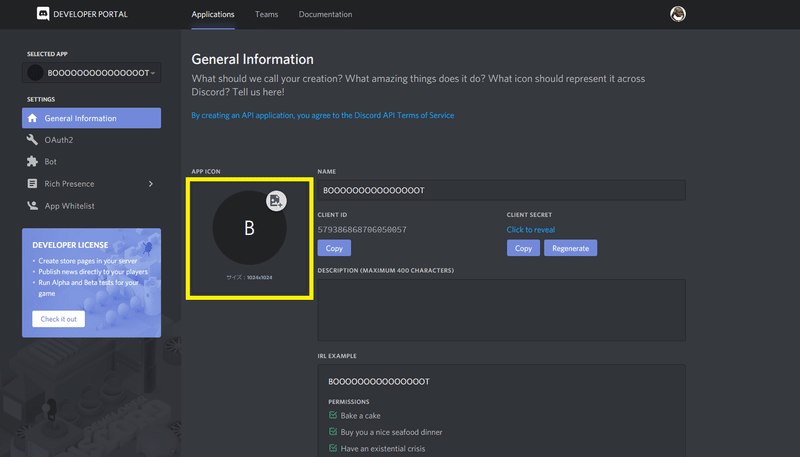Click the DEVELOPER PORTAL title text
The height and width of the screenshot is (457, 800).
90,14
